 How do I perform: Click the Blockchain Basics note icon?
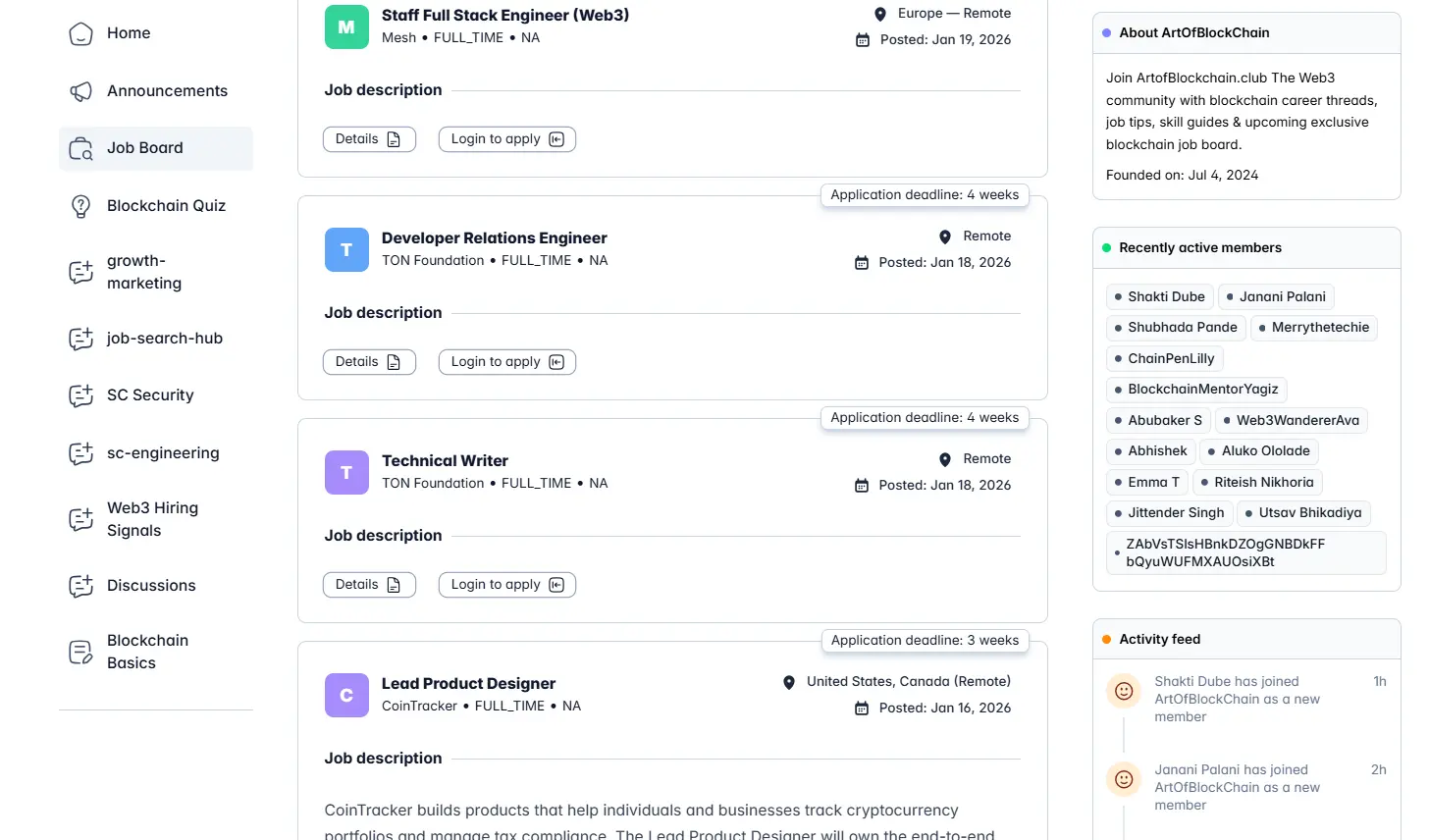(x=80, y=652)
